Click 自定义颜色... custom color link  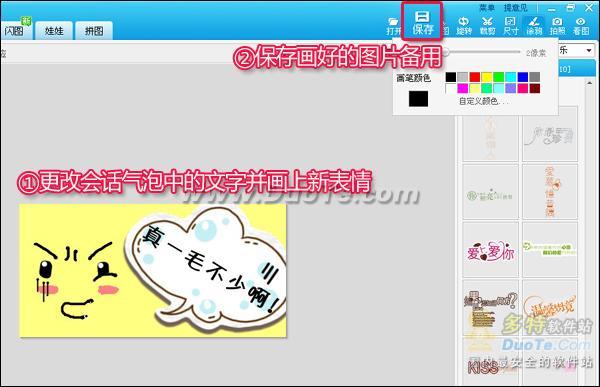(x=484, y=101)
